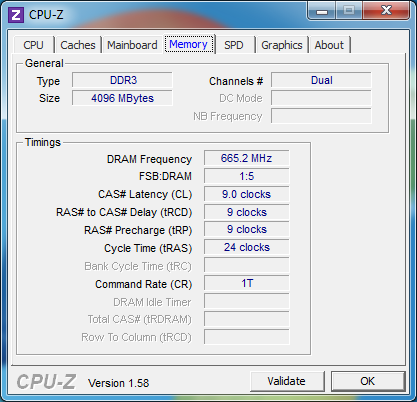Click the CPU-Z logo at bottom left
Screen dimensions: 417x402
pyautogui.click(x=46, y=382)
